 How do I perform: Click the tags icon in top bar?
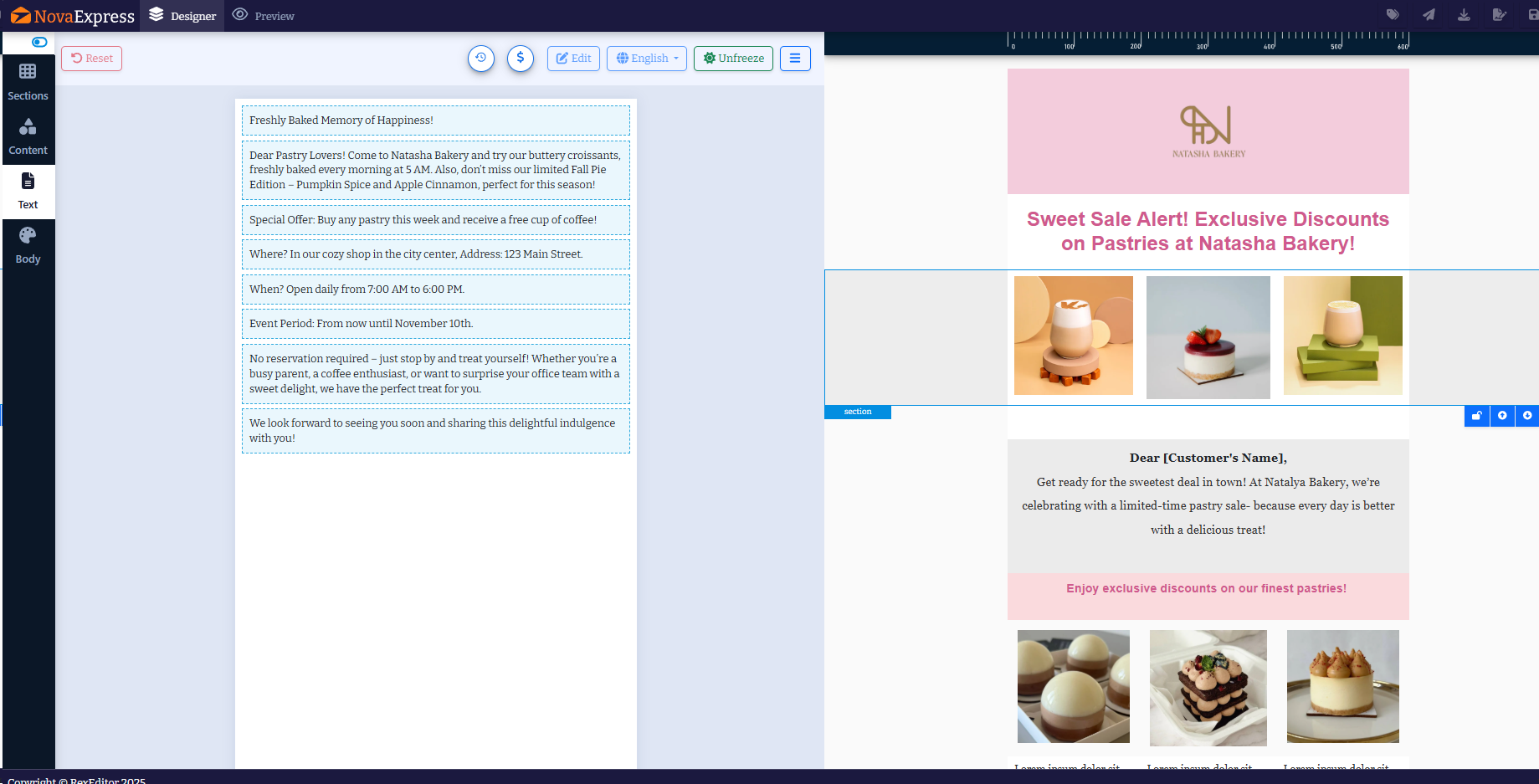(x=1393, y=15)
